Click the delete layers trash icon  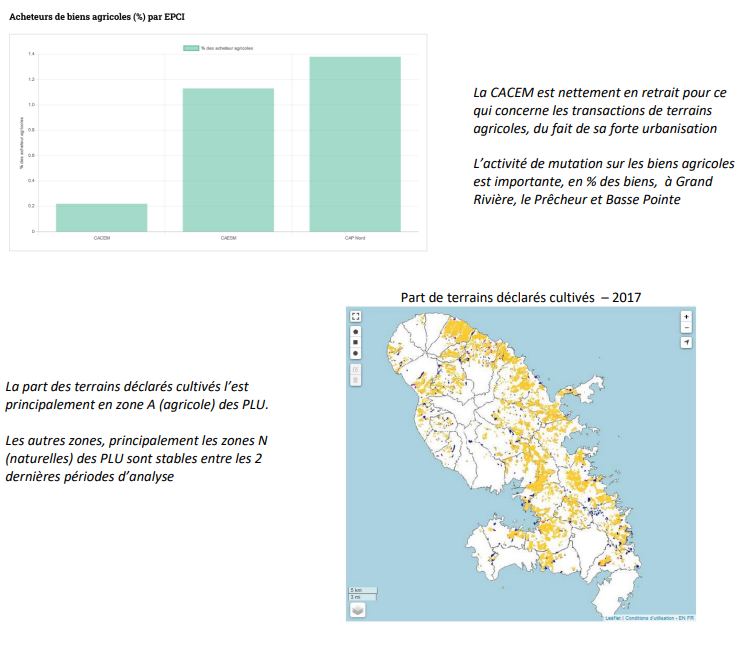(x=357, y=380)
